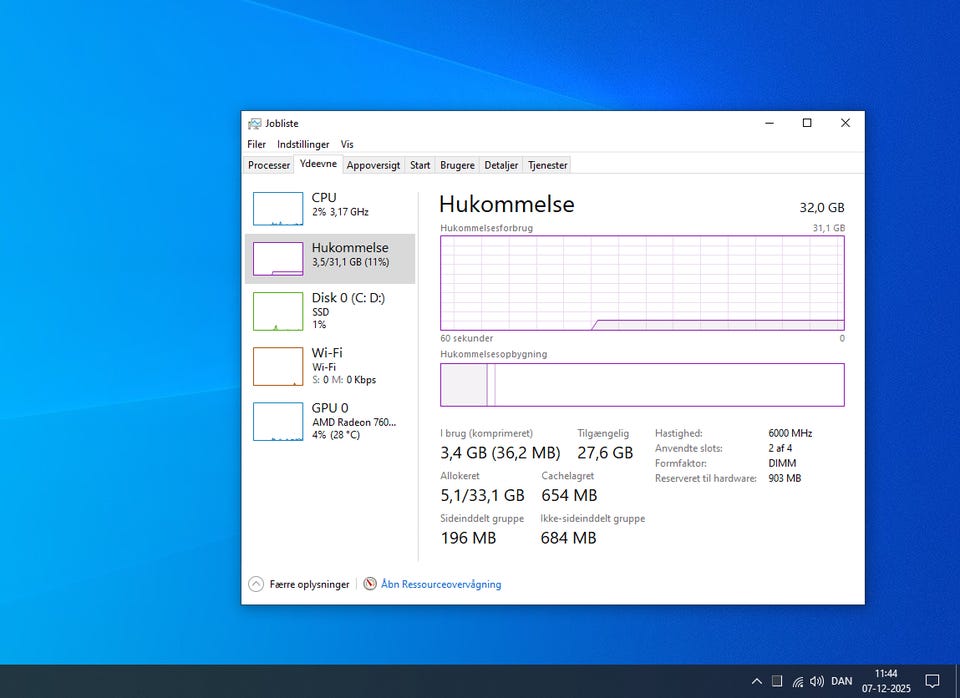Go to the Tjenester tab

coord(547,165)
